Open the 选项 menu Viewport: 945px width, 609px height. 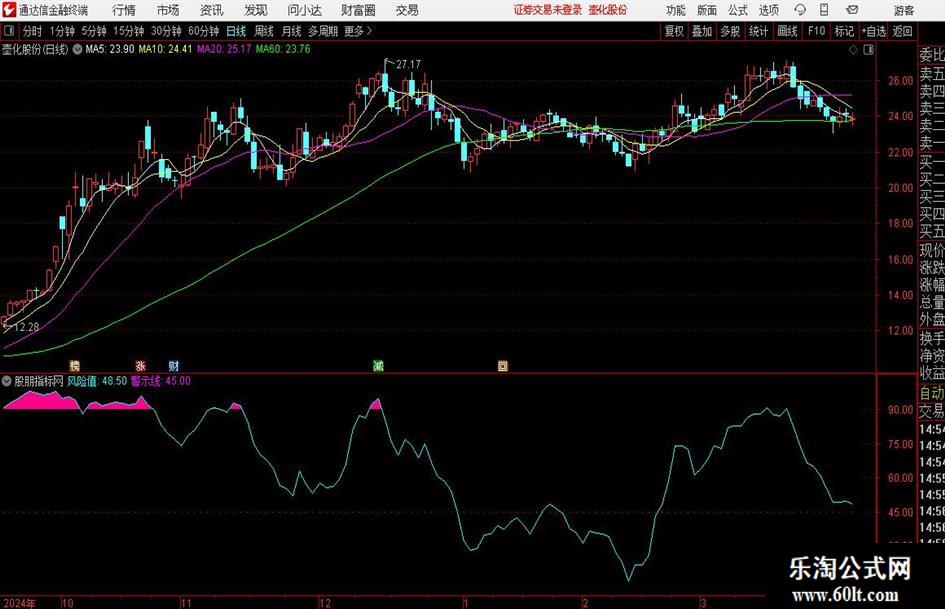tap(768, 10)
